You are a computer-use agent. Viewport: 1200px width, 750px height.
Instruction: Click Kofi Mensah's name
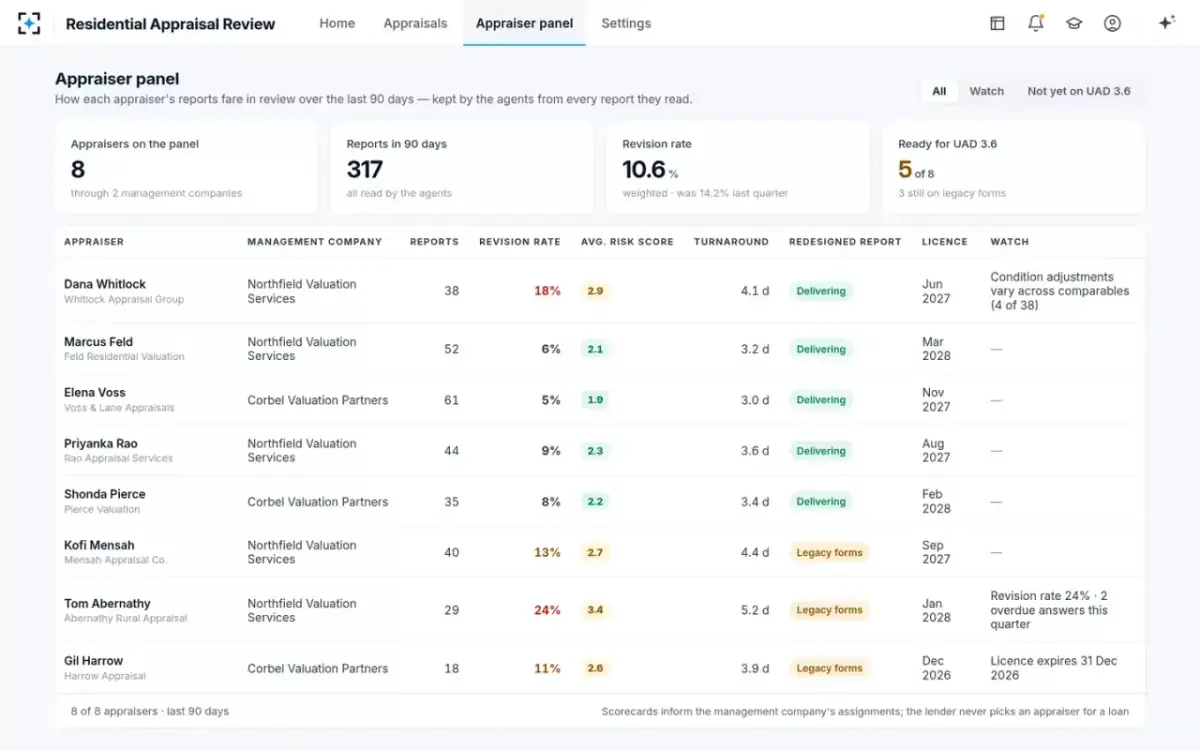coord(99,545)
